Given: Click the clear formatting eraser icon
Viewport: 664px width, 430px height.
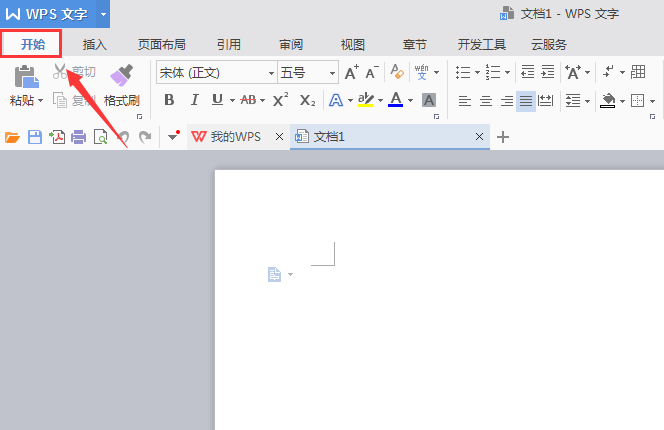Looking at the screenshot, I should pos(397,72).
